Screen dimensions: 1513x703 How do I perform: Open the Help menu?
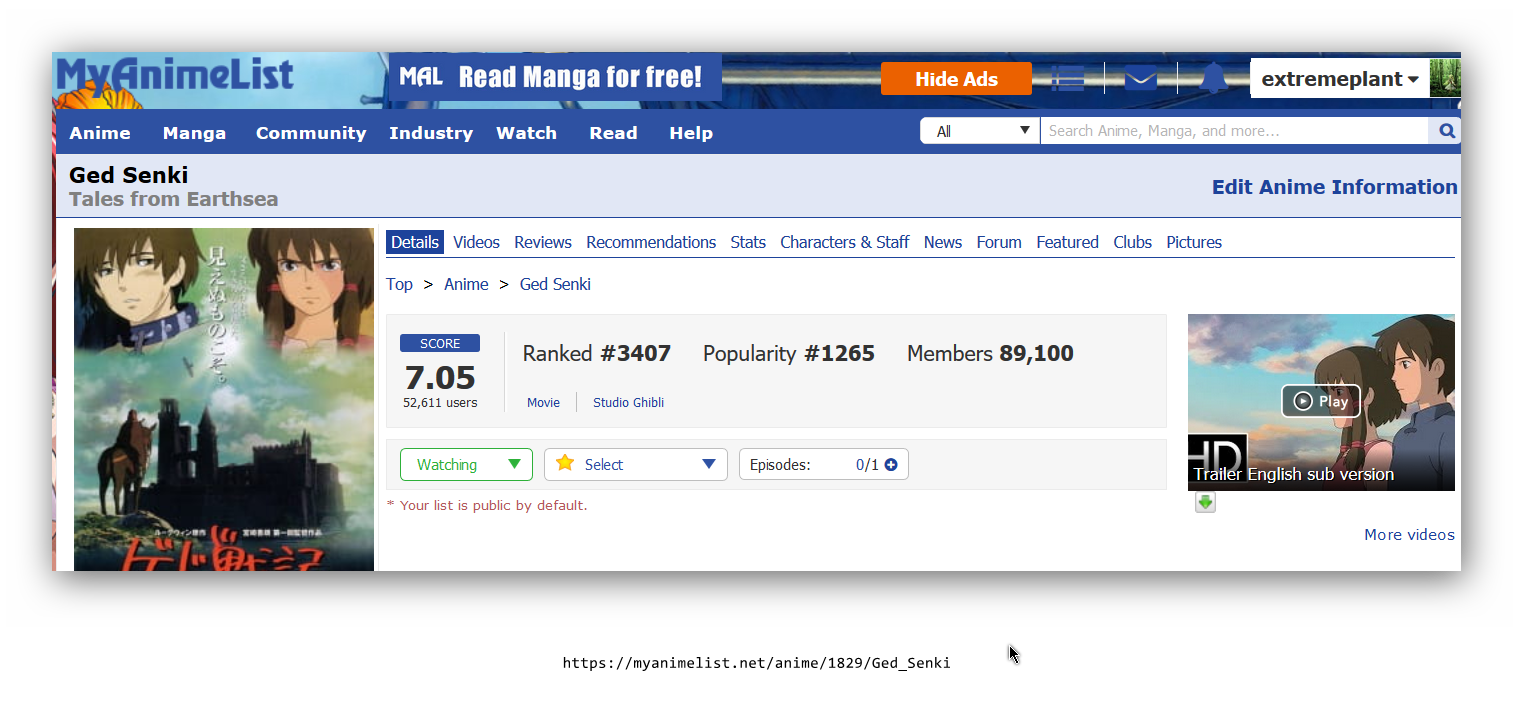coord(691,133)
